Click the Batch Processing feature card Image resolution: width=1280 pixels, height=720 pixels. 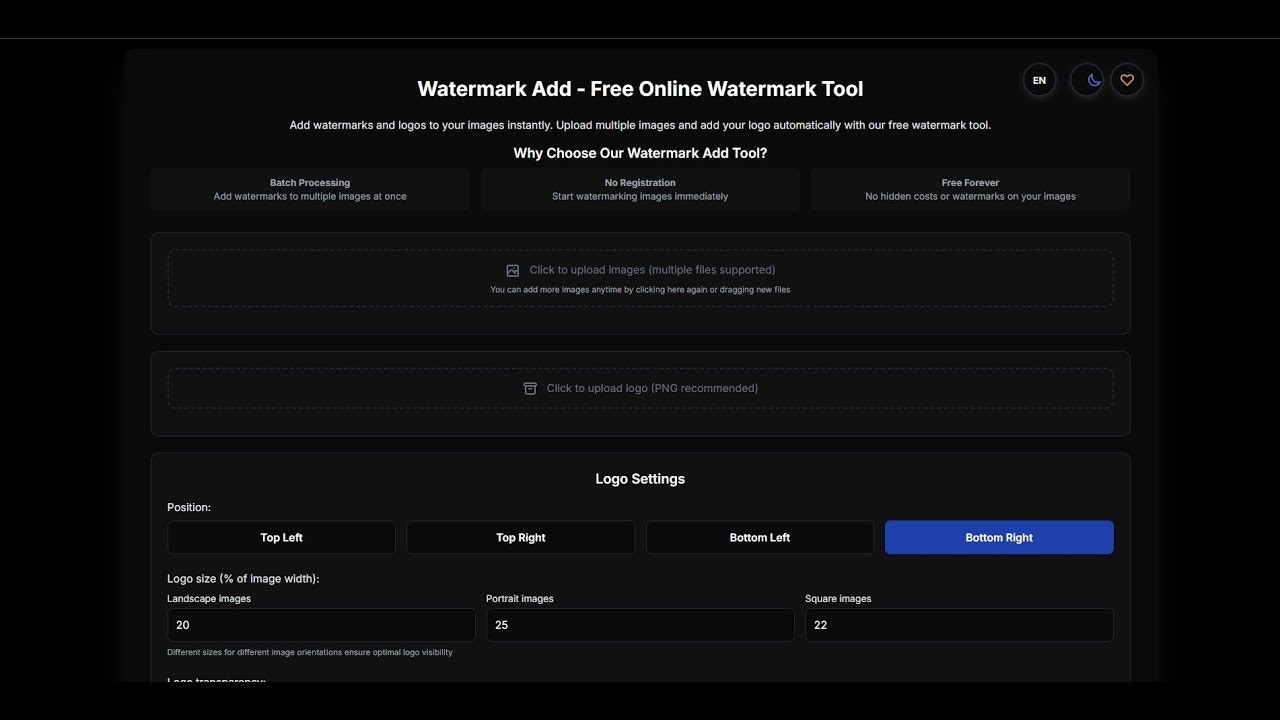tap(310, 189)
